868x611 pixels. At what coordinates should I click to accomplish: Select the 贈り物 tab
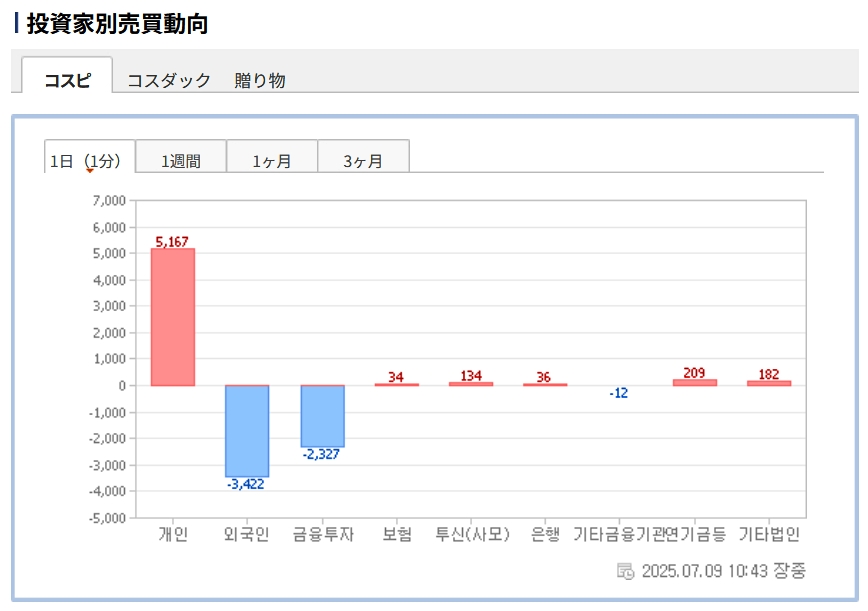[260, 80]
